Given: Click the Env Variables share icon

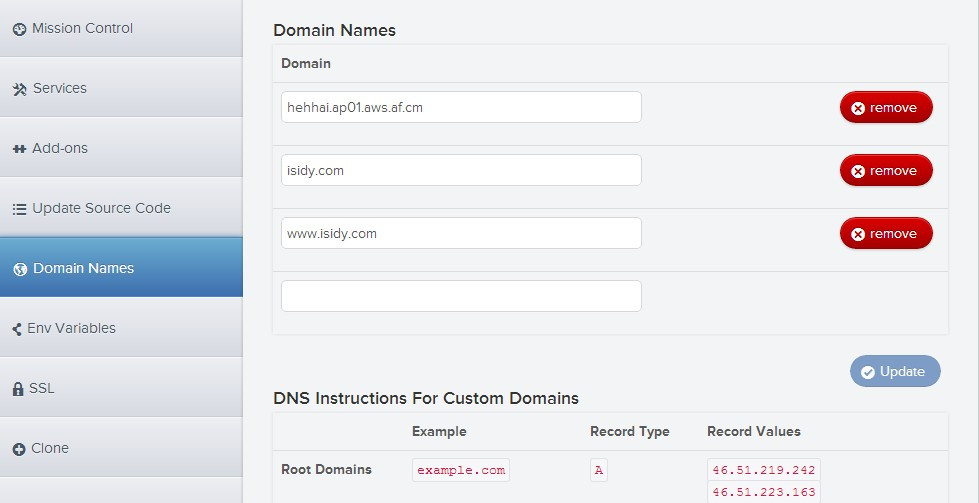Looking at the screenshot, I should [18, 329].
